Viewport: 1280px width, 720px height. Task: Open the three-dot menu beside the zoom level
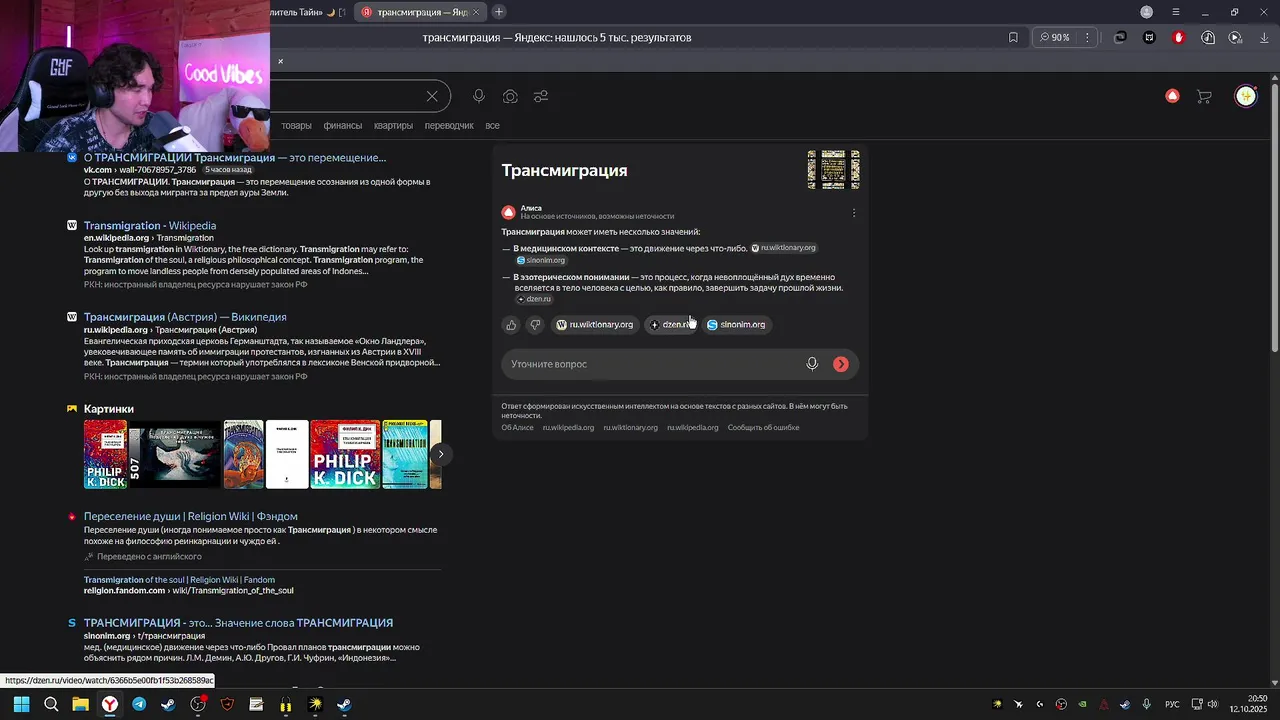(1087, 37)
